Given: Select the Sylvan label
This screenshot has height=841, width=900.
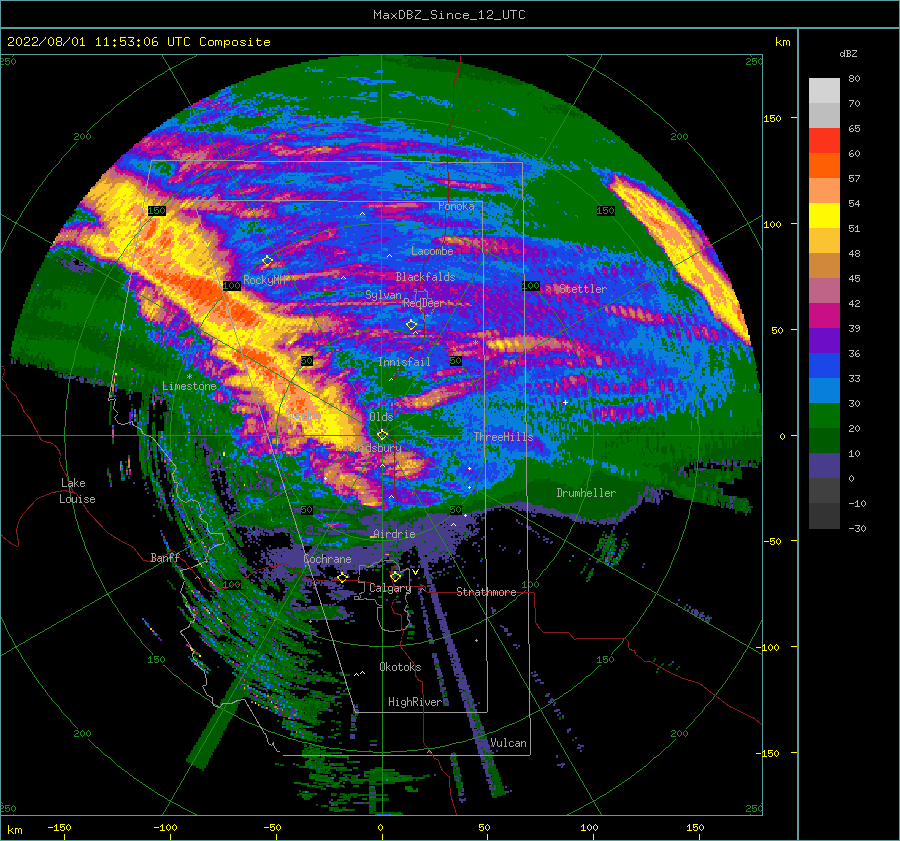Looking at the screenshot, I should [383, 295].
